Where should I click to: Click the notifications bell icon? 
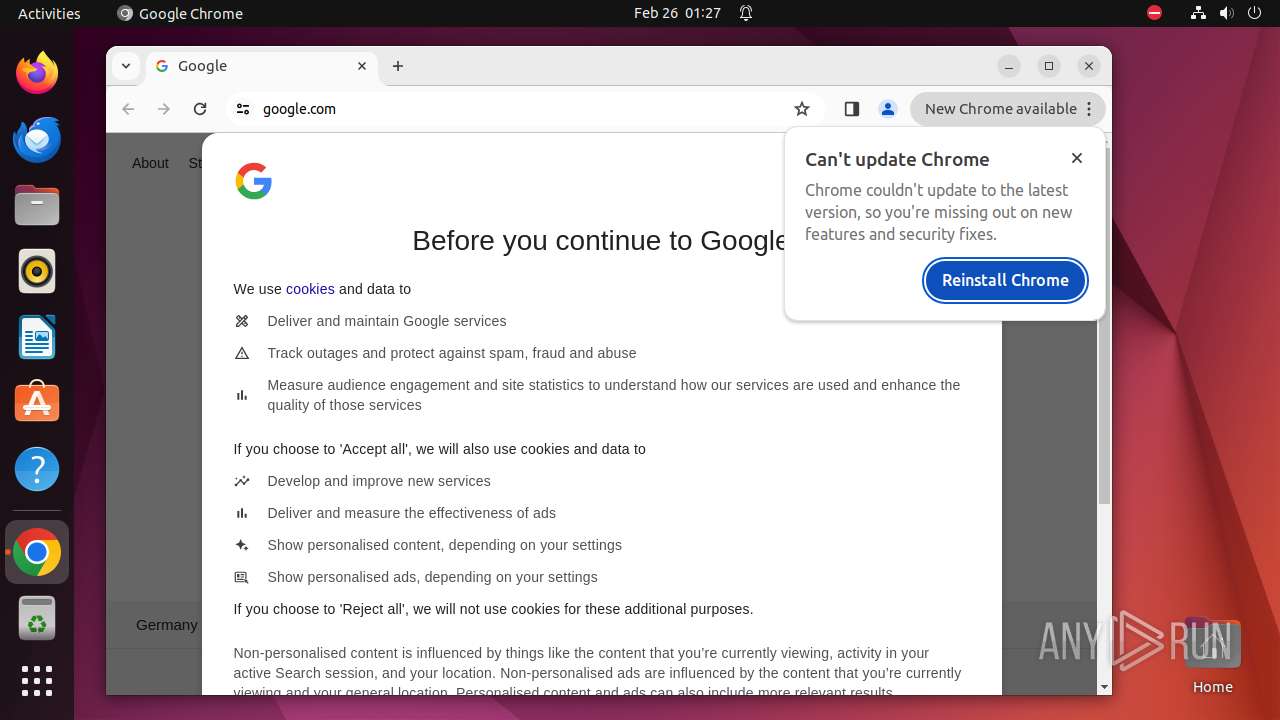coord(746,13)
